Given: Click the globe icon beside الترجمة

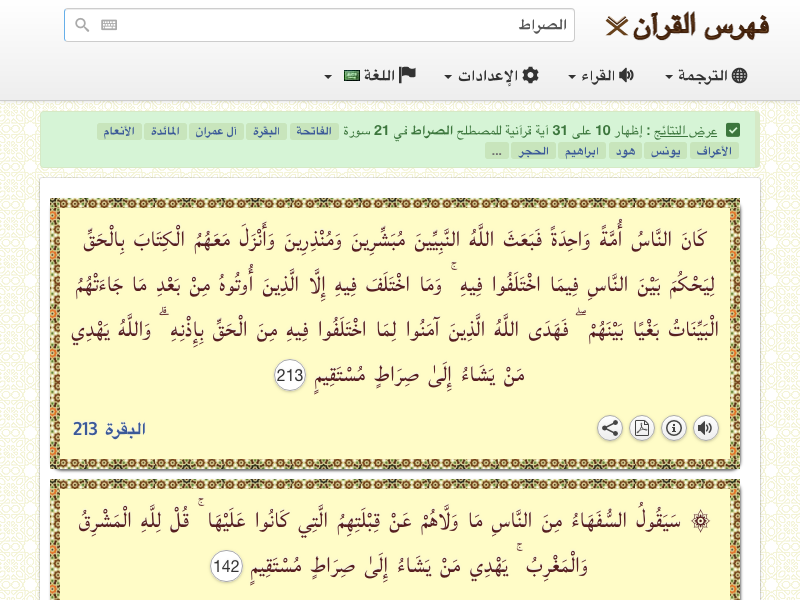Looking at the screenshot, I should [739, 76].
